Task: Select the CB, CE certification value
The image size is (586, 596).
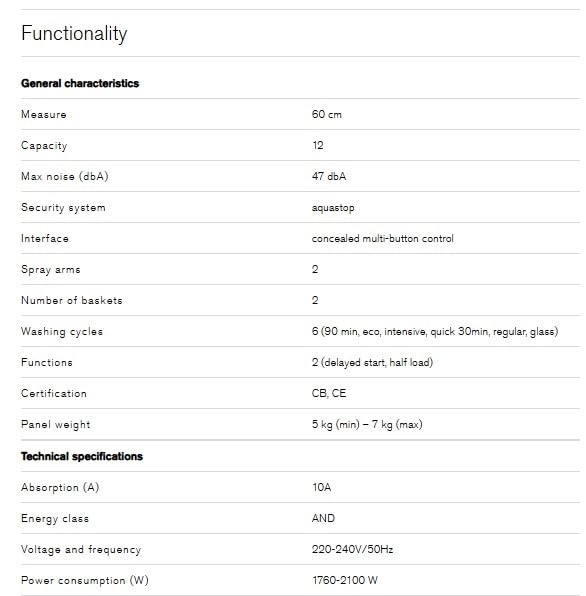Action: (329, 393)
